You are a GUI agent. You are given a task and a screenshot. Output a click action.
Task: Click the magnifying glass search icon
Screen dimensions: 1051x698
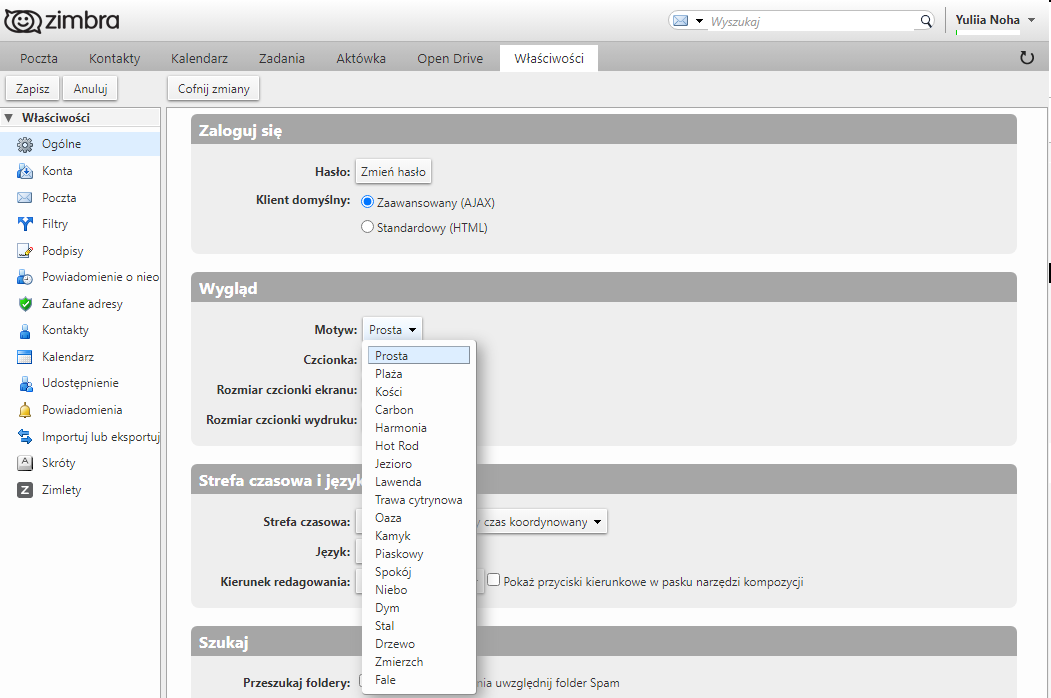click(925, 21)
